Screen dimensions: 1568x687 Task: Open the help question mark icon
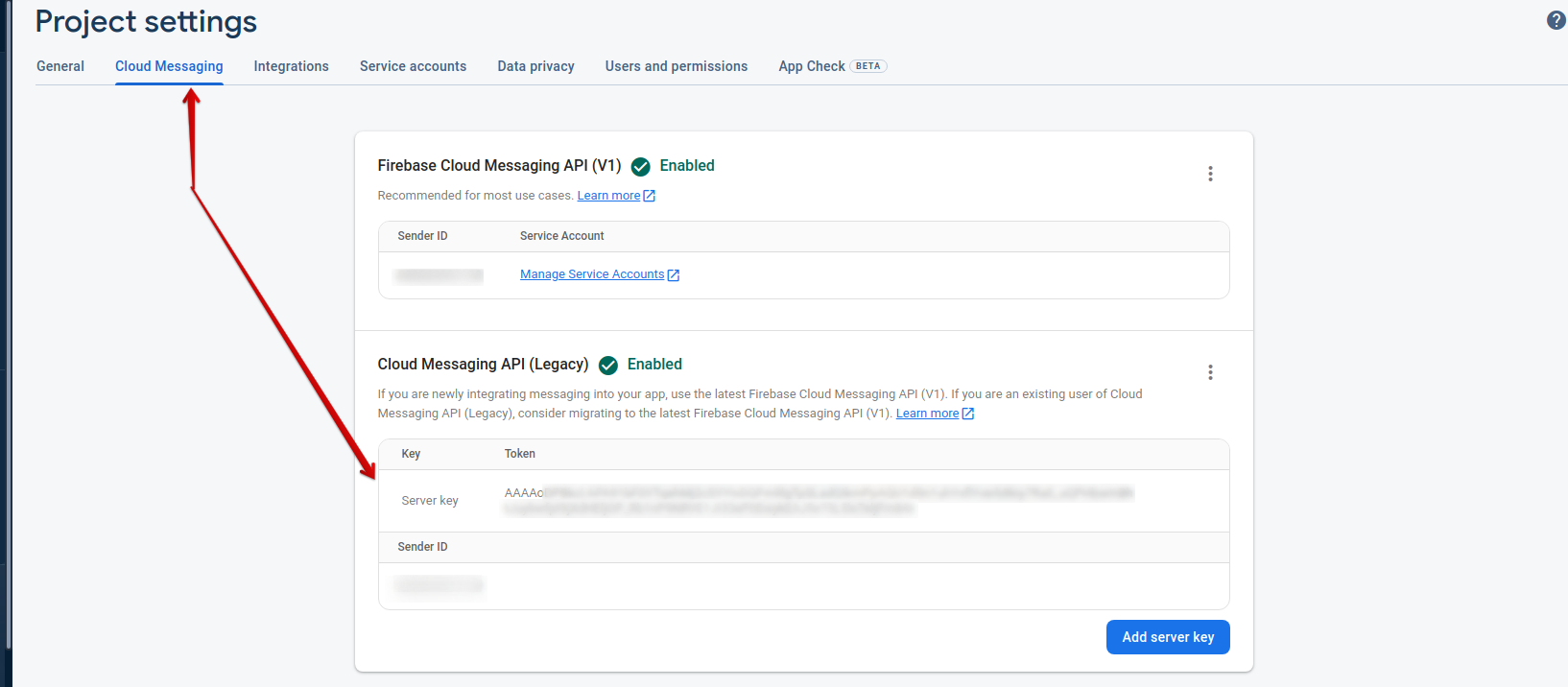click(x=1556, y=20)
